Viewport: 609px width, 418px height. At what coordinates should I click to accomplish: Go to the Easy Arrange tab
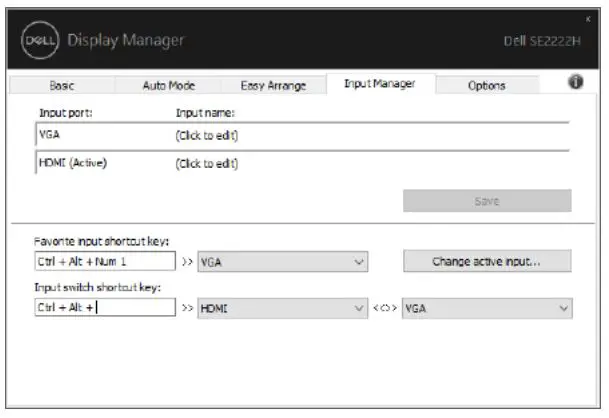(273, 85)
